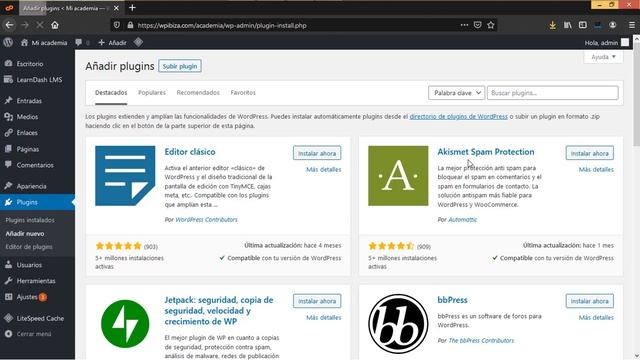
Task: Switch to Populares tab
Action: (x=152, y=93)
